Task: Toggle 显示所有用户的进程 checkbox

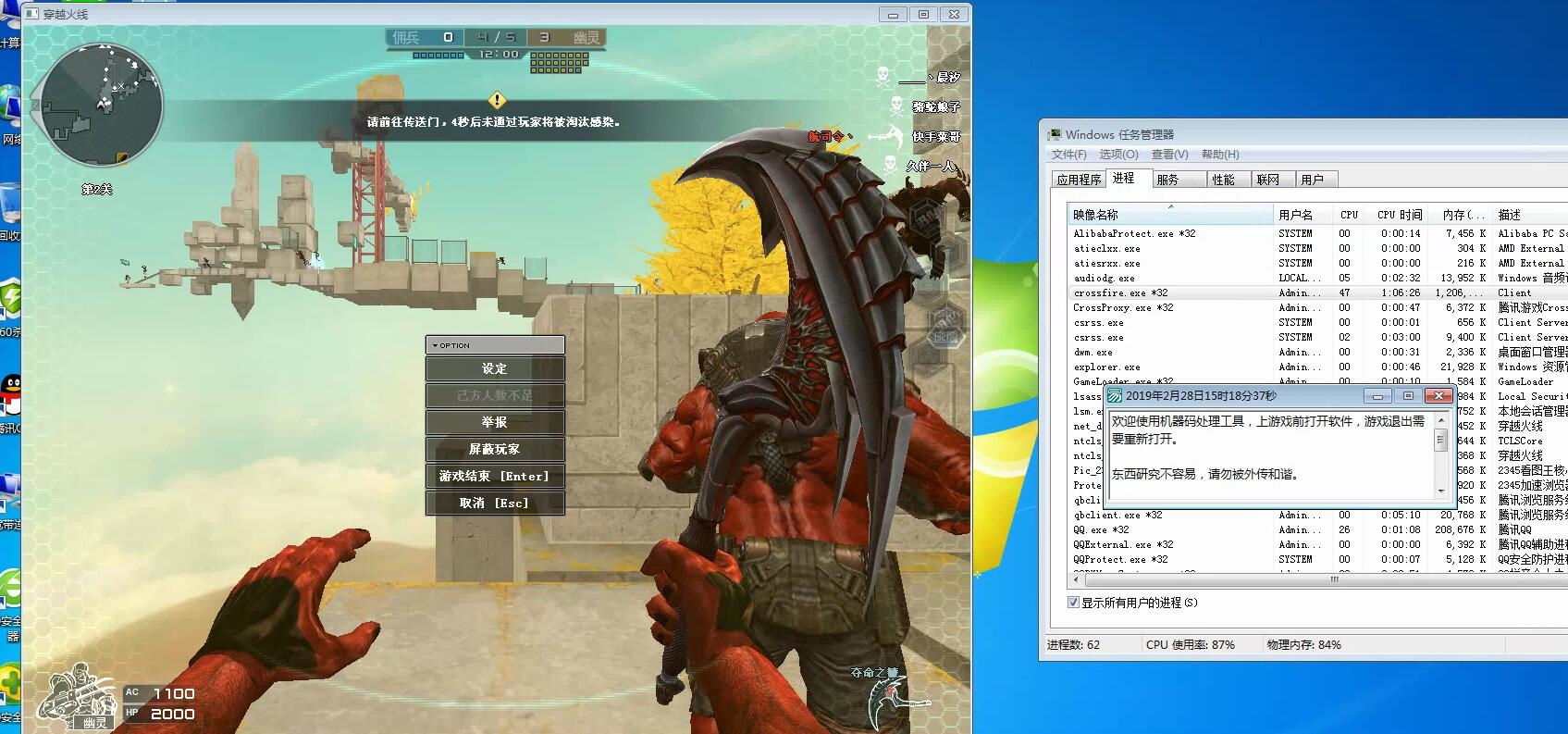Action: pos(1074,603)
